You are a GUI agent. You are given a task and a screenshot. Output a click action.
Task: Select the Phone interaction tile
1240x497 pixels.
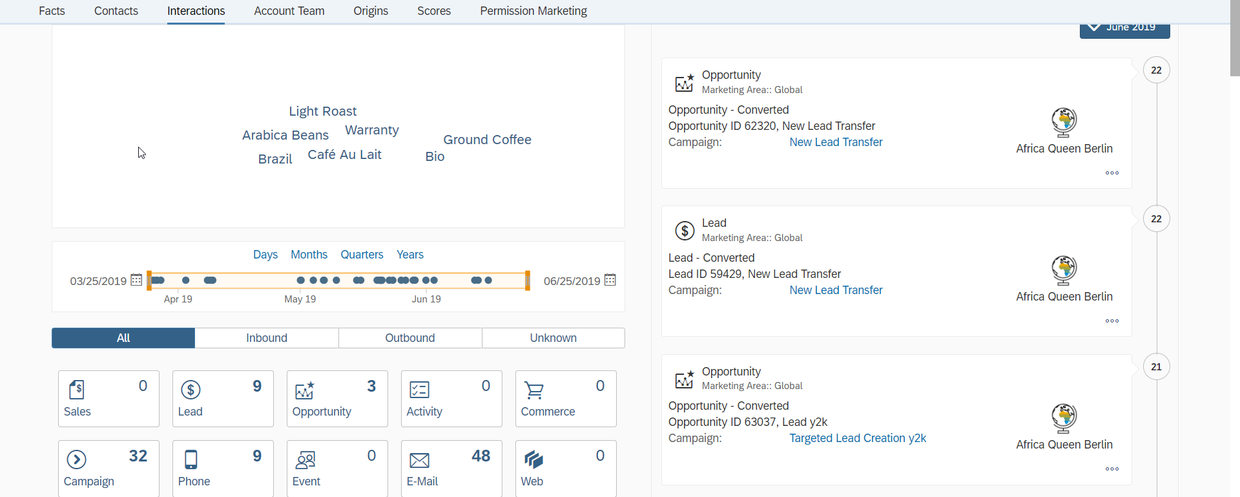(x=223, y=468)
